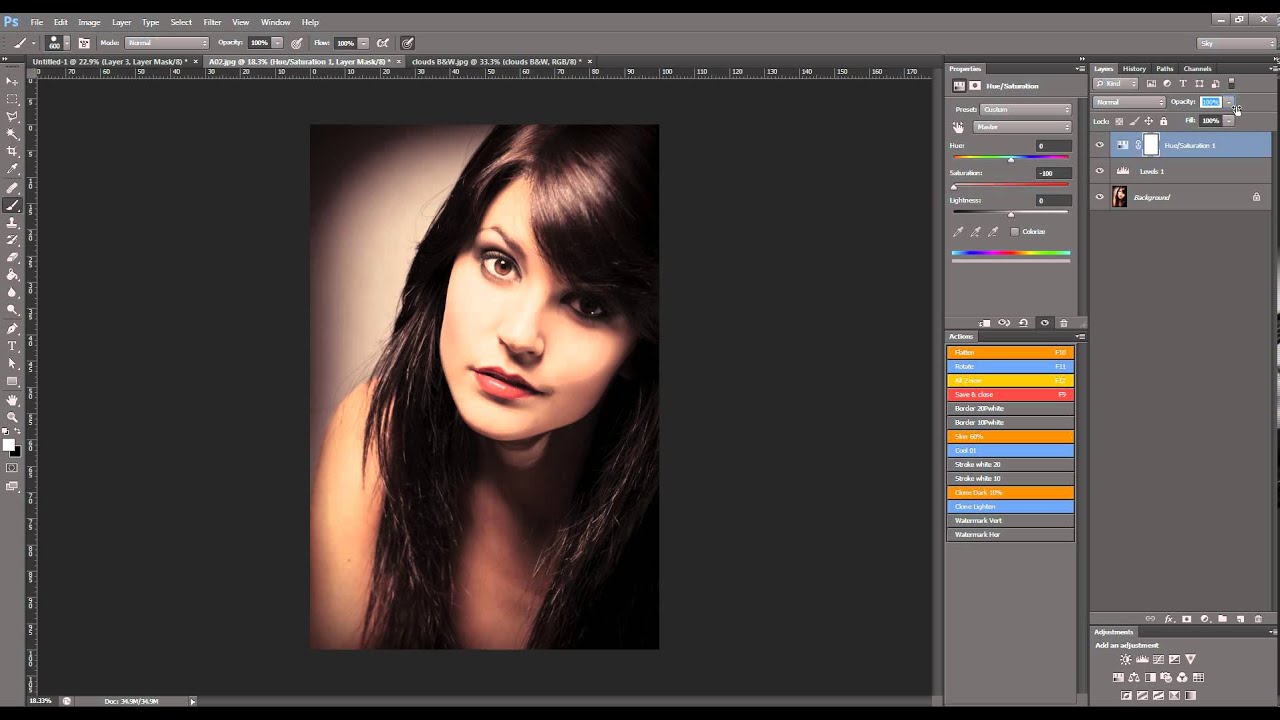Run the Watermark Vert action
Viewport: 1280px width, 720px height.
click(1010, 520)
